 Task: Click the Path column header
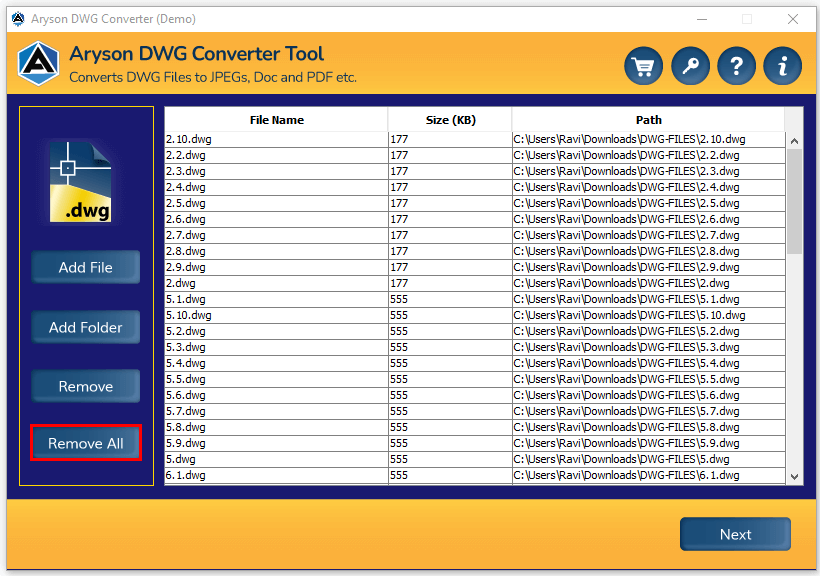648,120
